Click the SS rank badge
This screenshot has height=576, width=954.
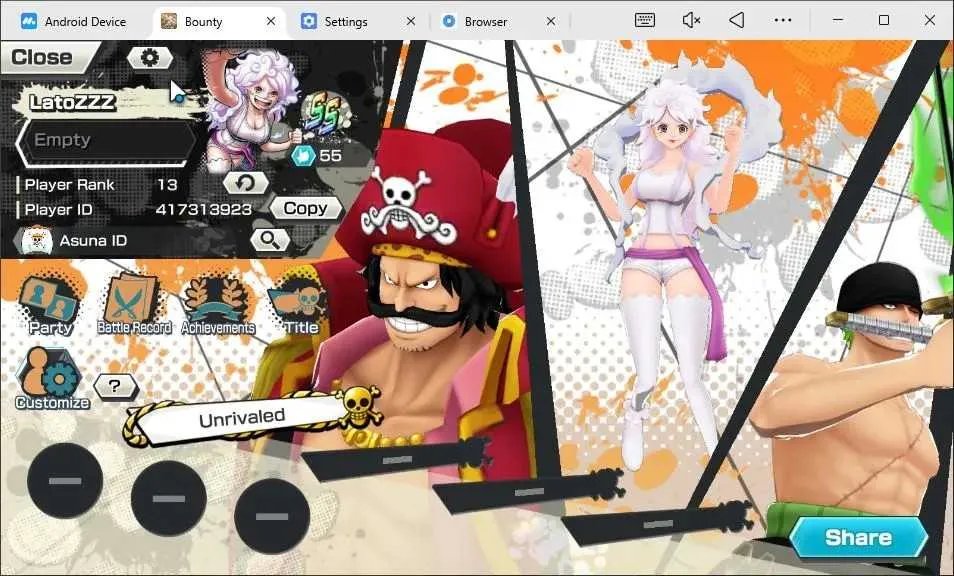[x=324, y=112]
